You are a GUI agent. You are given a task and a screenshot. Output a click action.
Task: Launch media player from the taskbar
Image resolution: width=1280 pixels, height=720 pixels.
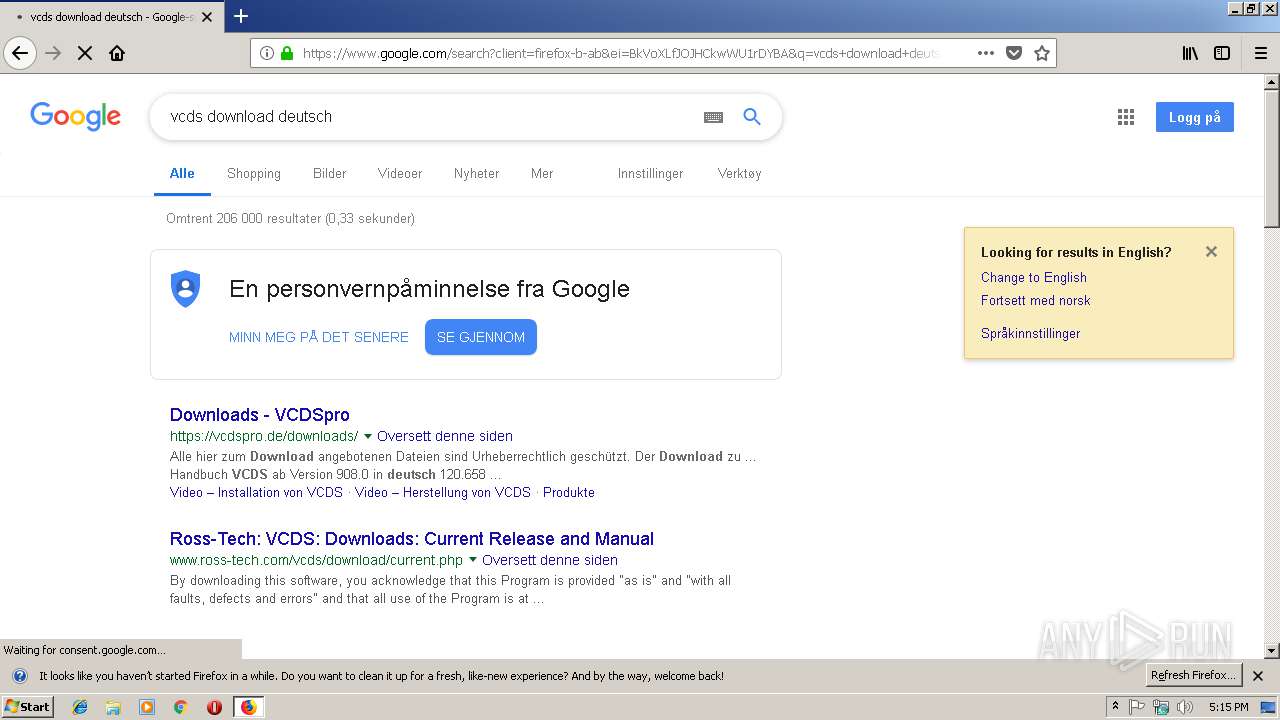point(147,707)
